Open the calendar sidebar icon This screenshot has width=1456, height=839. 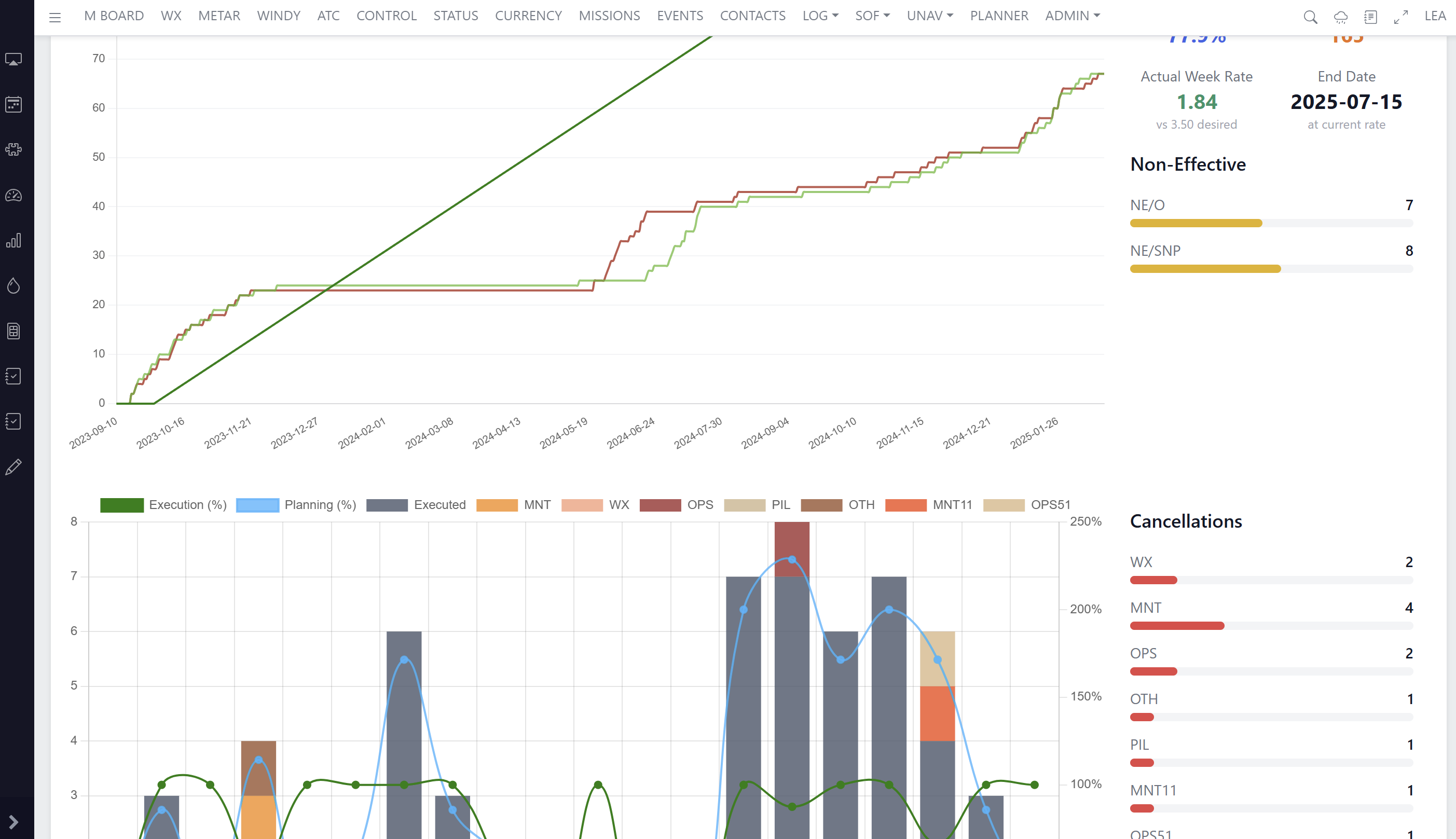tap(14, 104)
